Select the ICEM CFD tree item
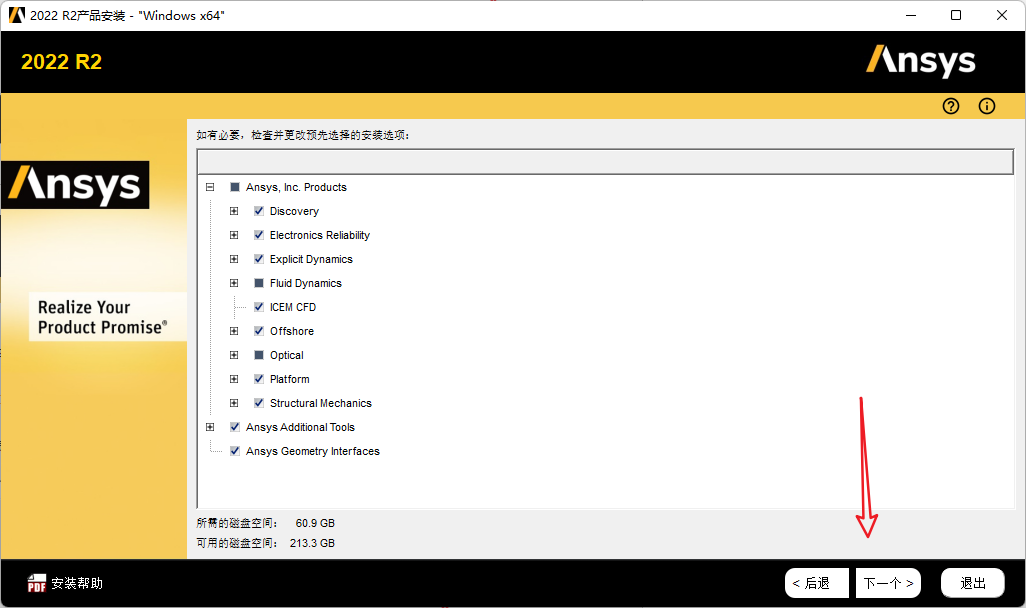This screenshot has height=608, width=1026. point(292,307)
